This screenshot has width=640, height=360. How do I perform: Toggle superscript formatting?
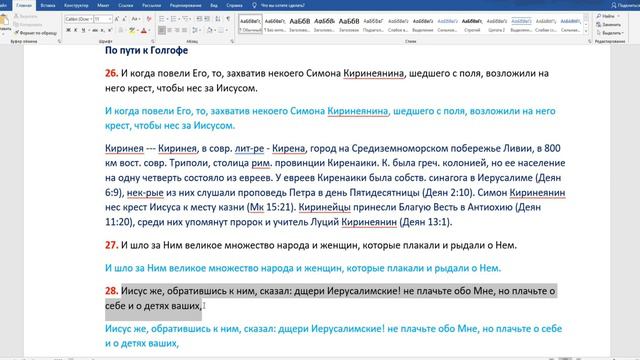[109, 30]
